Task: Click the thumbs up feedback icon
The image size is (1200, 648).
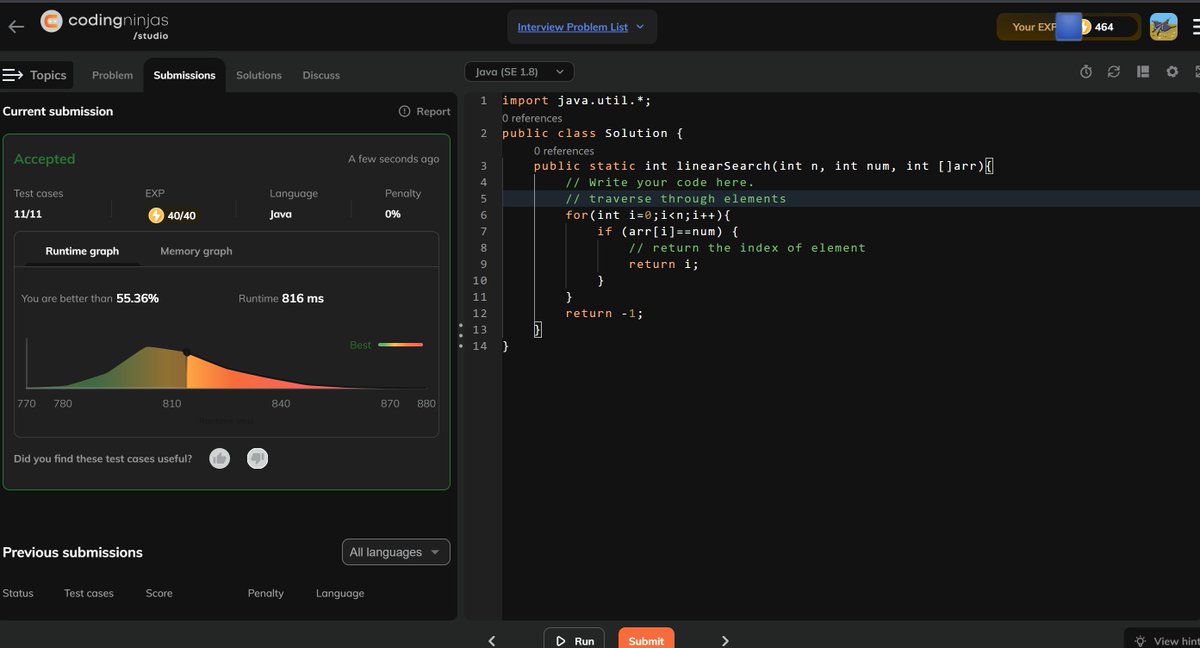Action: pyautogui.click(x=220, y=458)
